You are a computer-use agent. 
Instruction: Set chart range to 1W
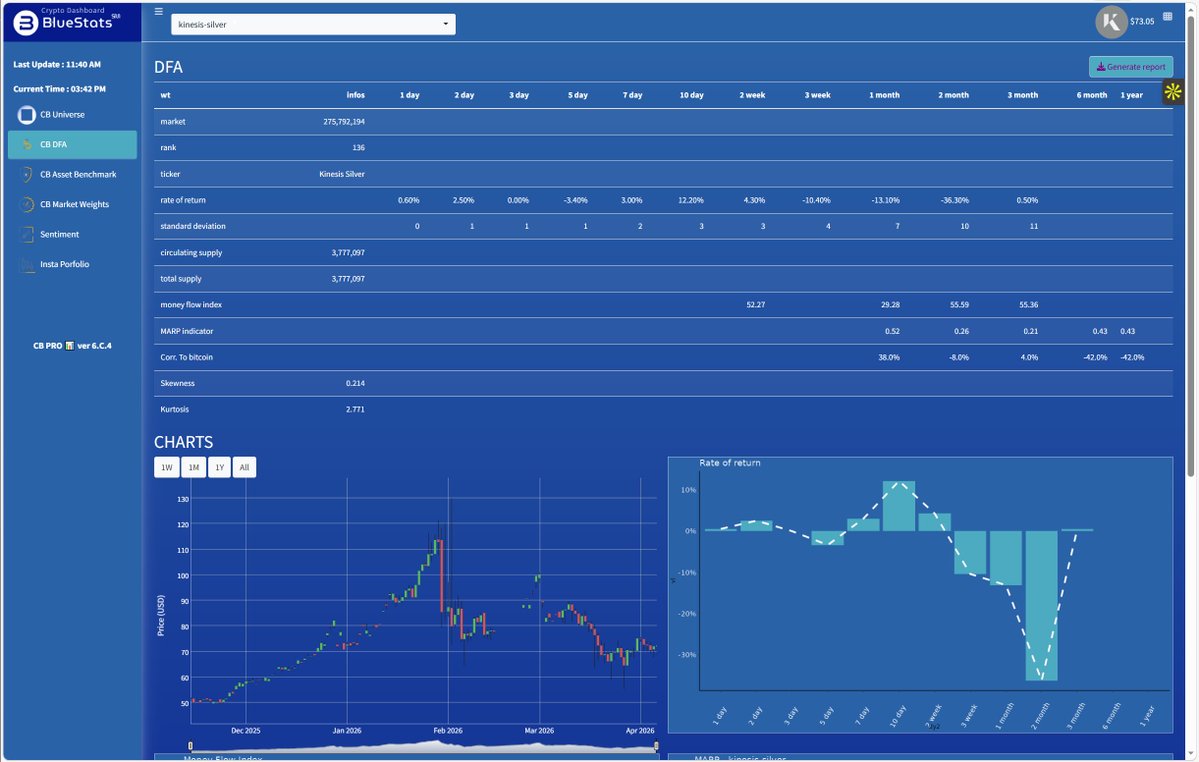tap(167, 467)
